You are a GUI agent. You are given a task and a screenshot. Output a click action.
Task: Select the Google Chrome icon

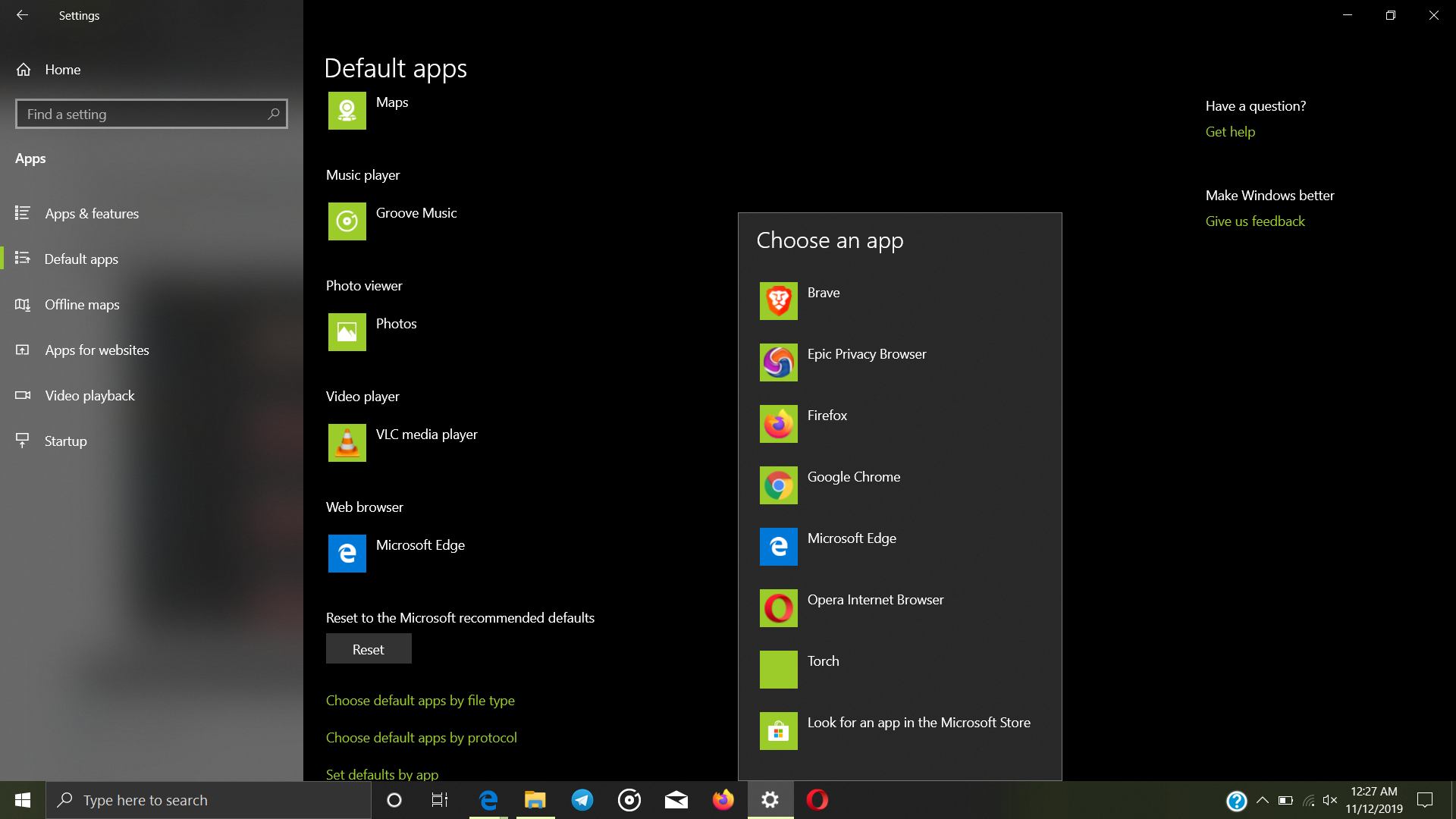pos(778,485)
